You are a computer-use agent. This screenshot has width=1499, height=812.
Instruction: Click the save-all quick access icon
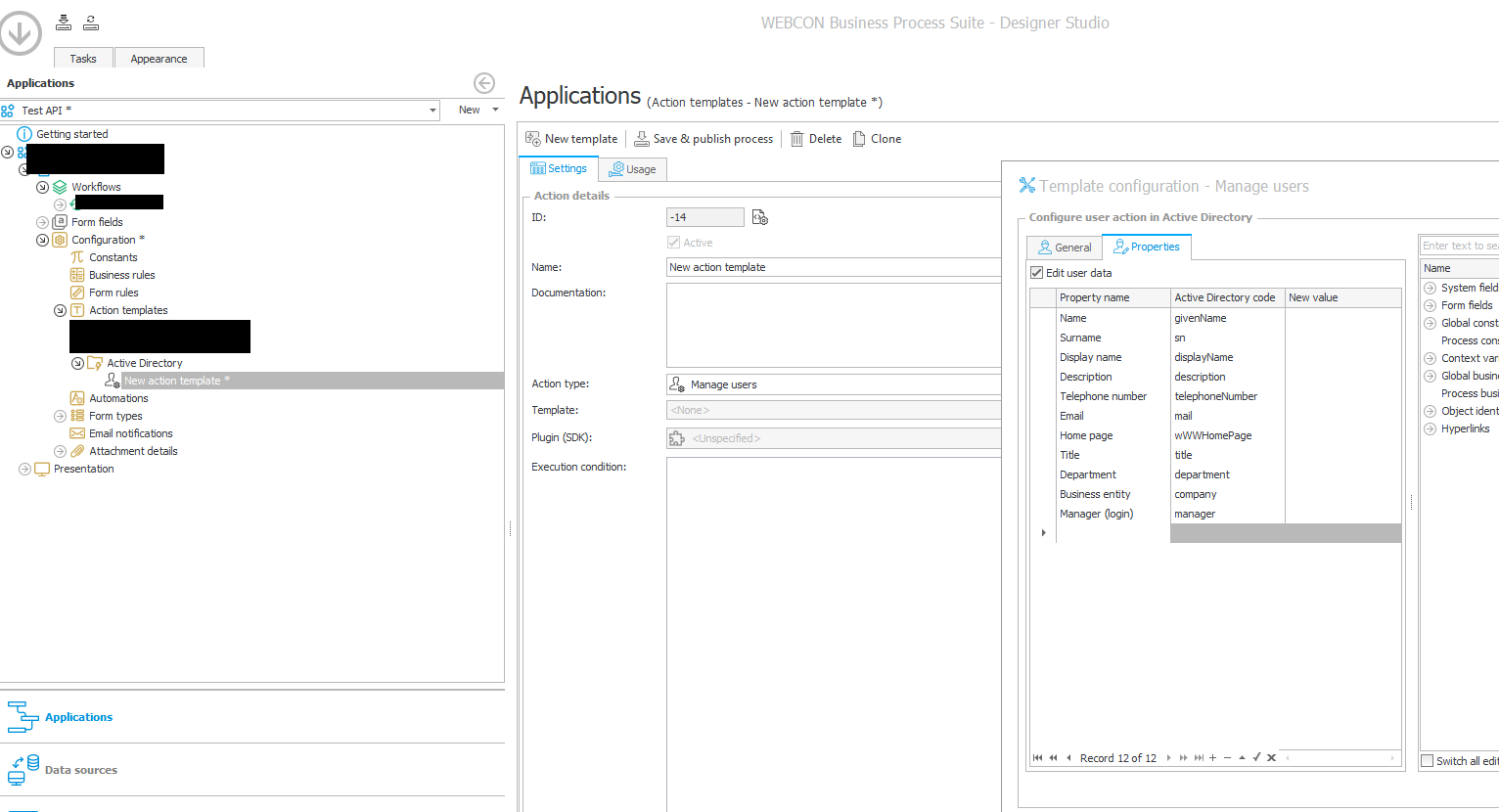64,23
